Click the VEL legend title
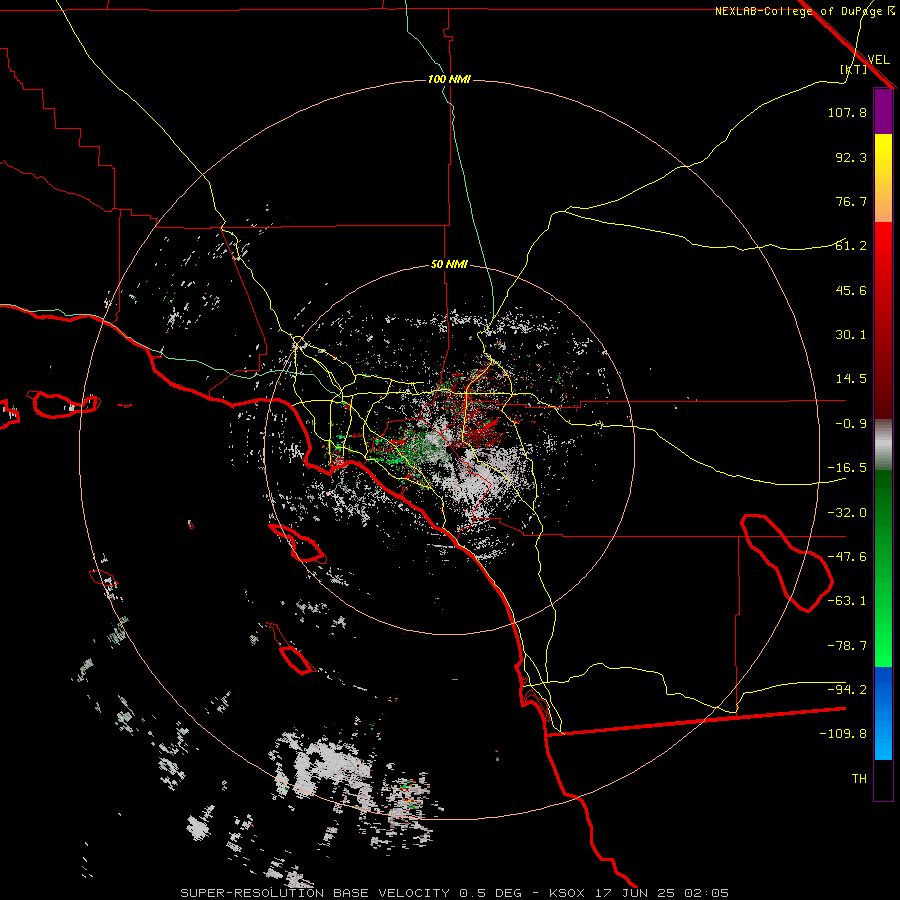Image resolution: width=900 pixels, height=900 pixels. click(878, 60)
